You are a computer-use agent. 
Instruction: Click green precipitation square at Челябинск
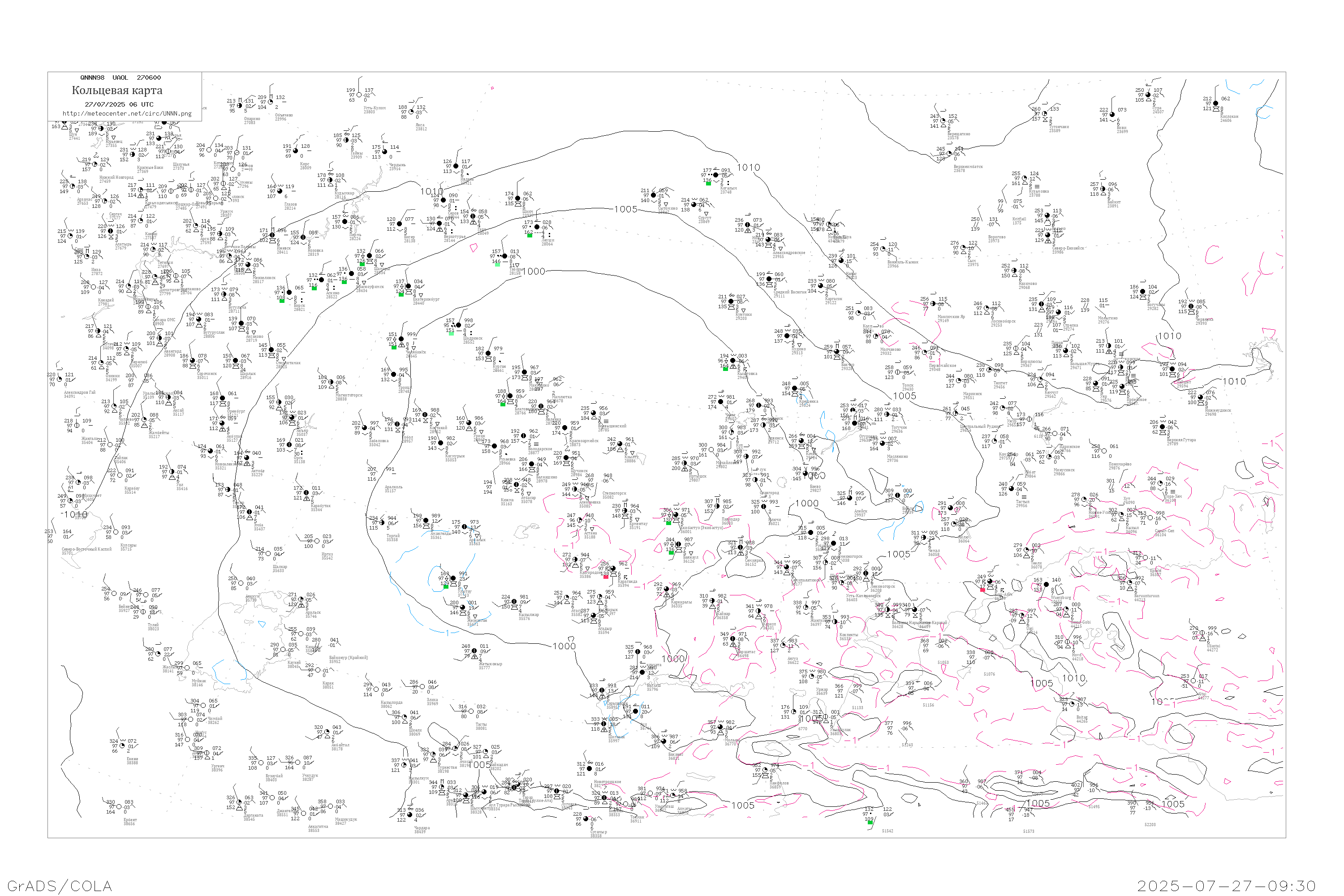coord(394,348)
